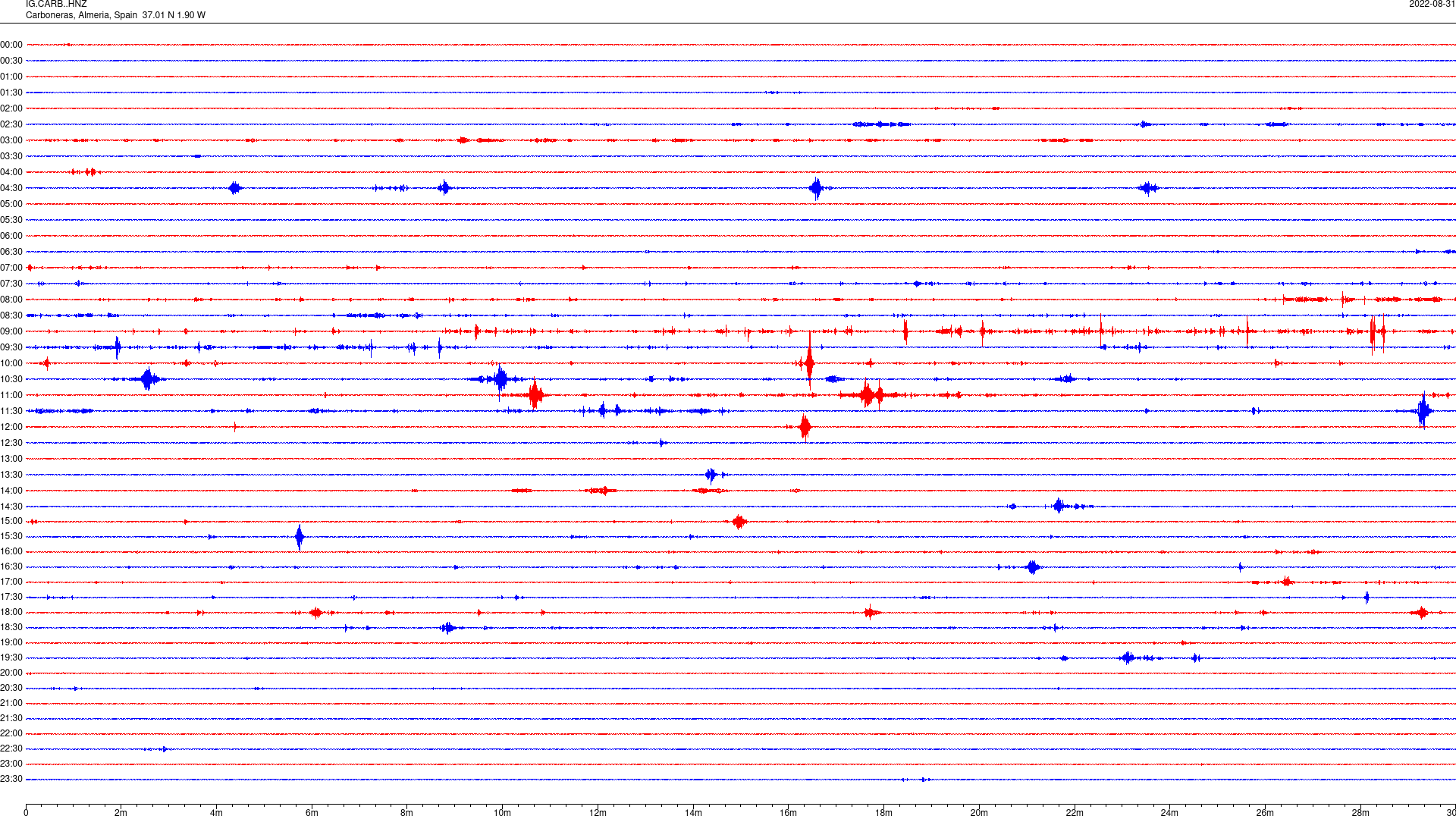Click the 28m mark on the time axis

click(x=1360, y=813)
